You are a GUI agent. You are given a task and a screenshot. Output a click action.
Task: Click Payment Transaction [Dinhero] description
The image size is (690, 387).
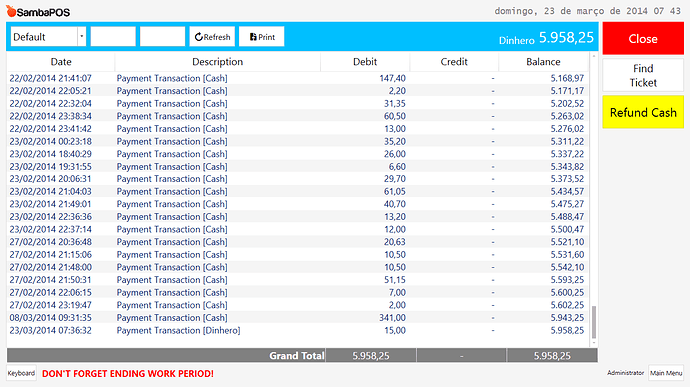tap(178, 330)
